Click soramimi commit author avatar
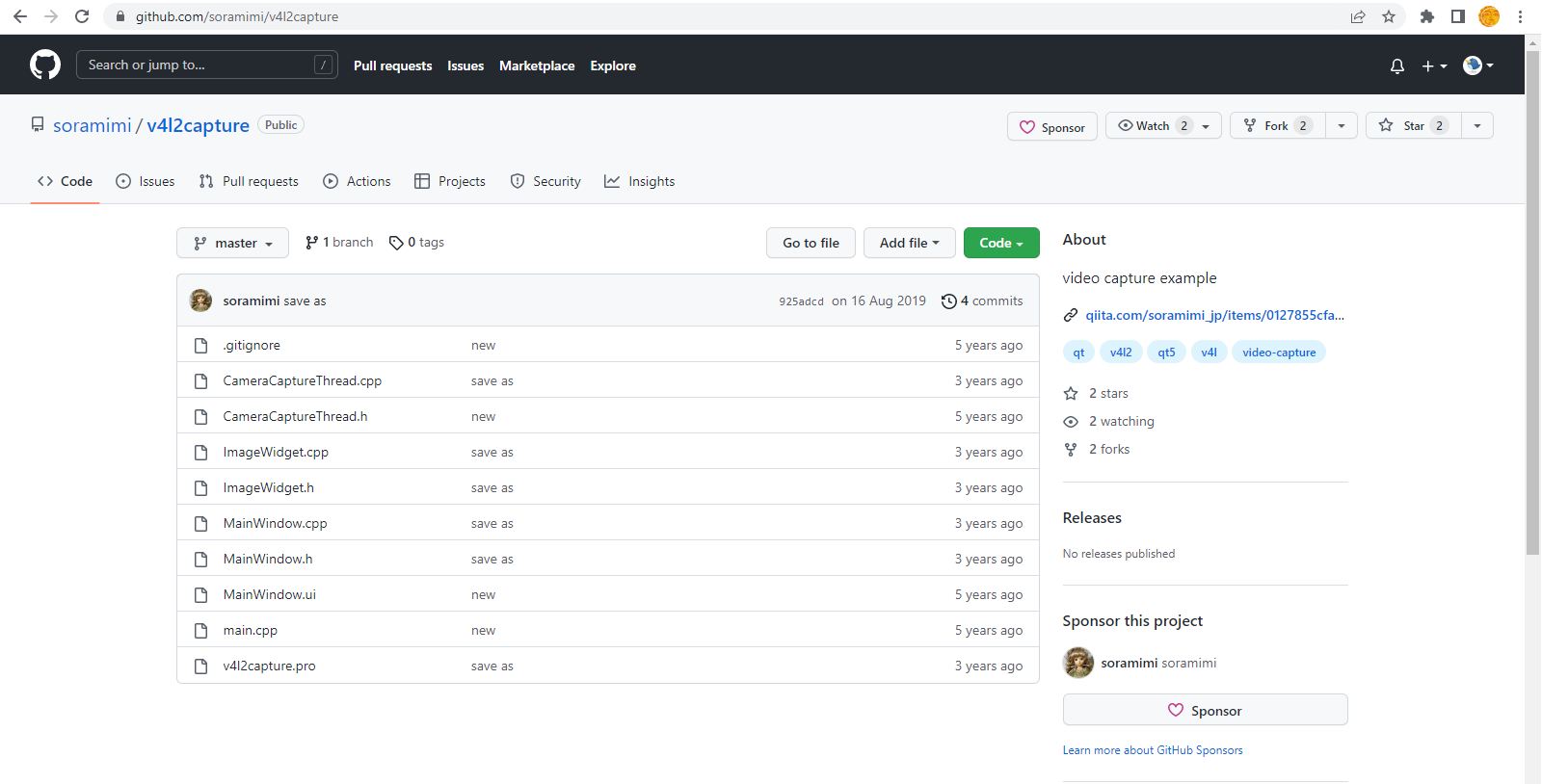 (200, 301)
